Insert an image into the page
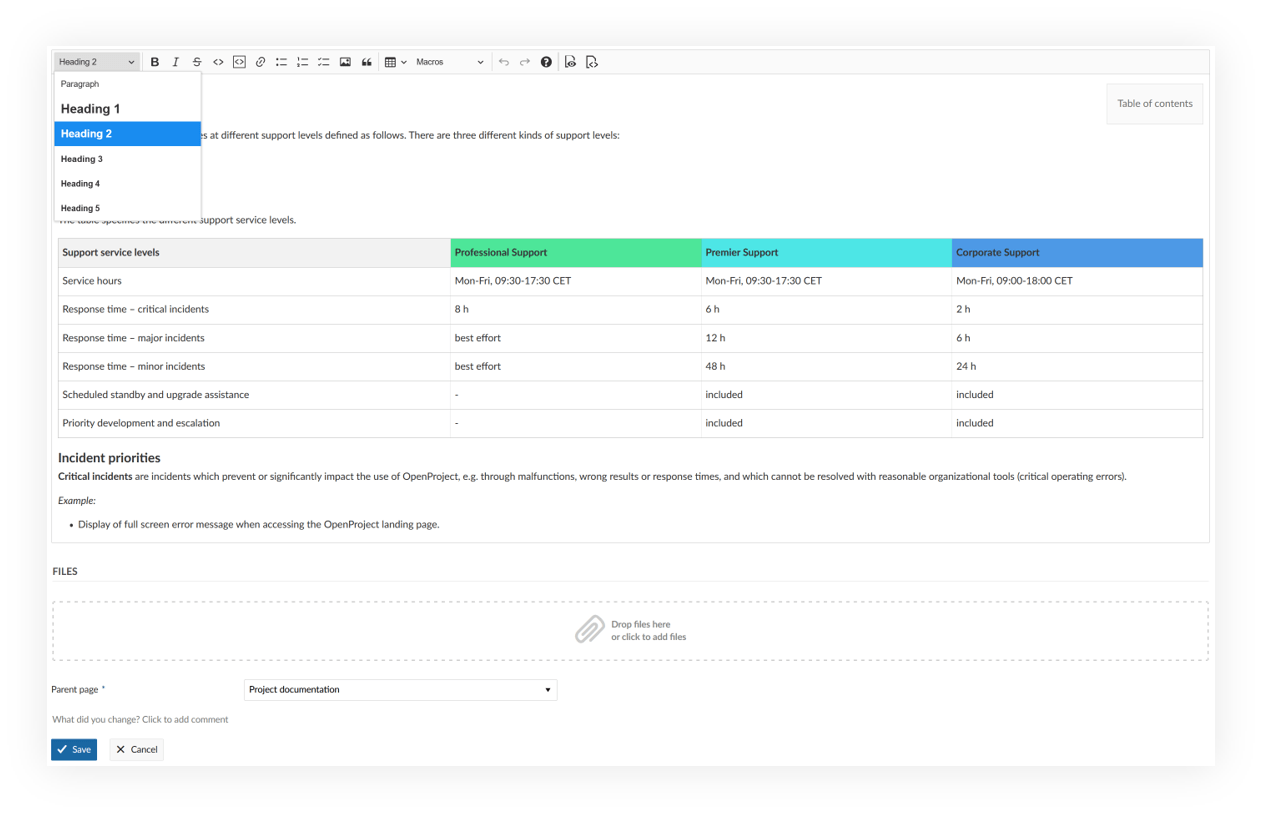 (345, 61)
